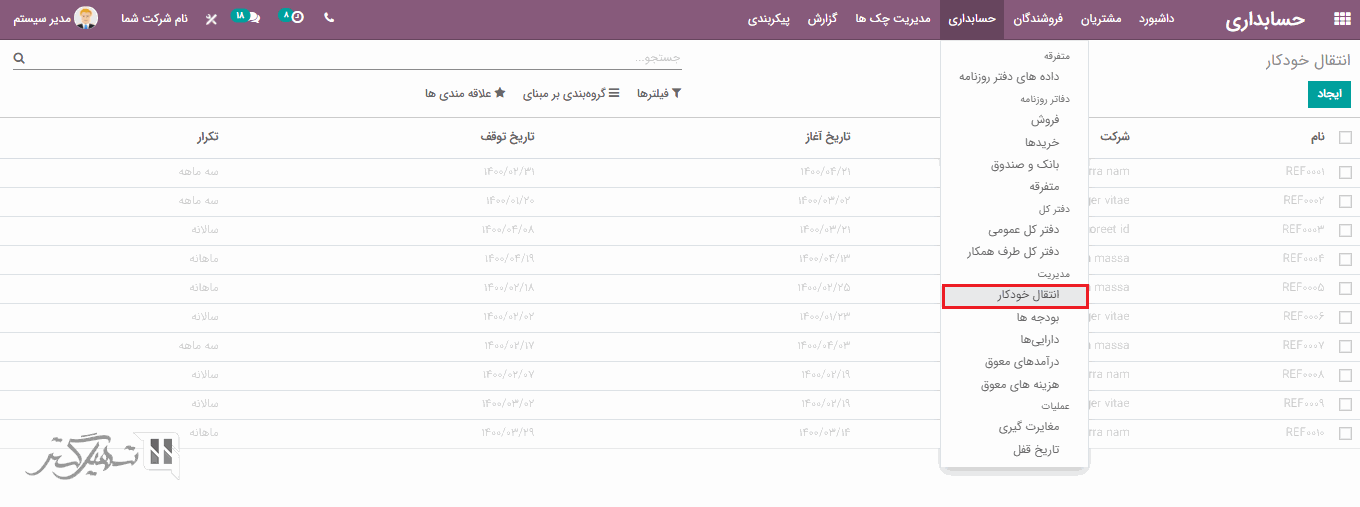1360x507 pixels.
Task: Open the conversations chat bubble icon
Action: 247,18
